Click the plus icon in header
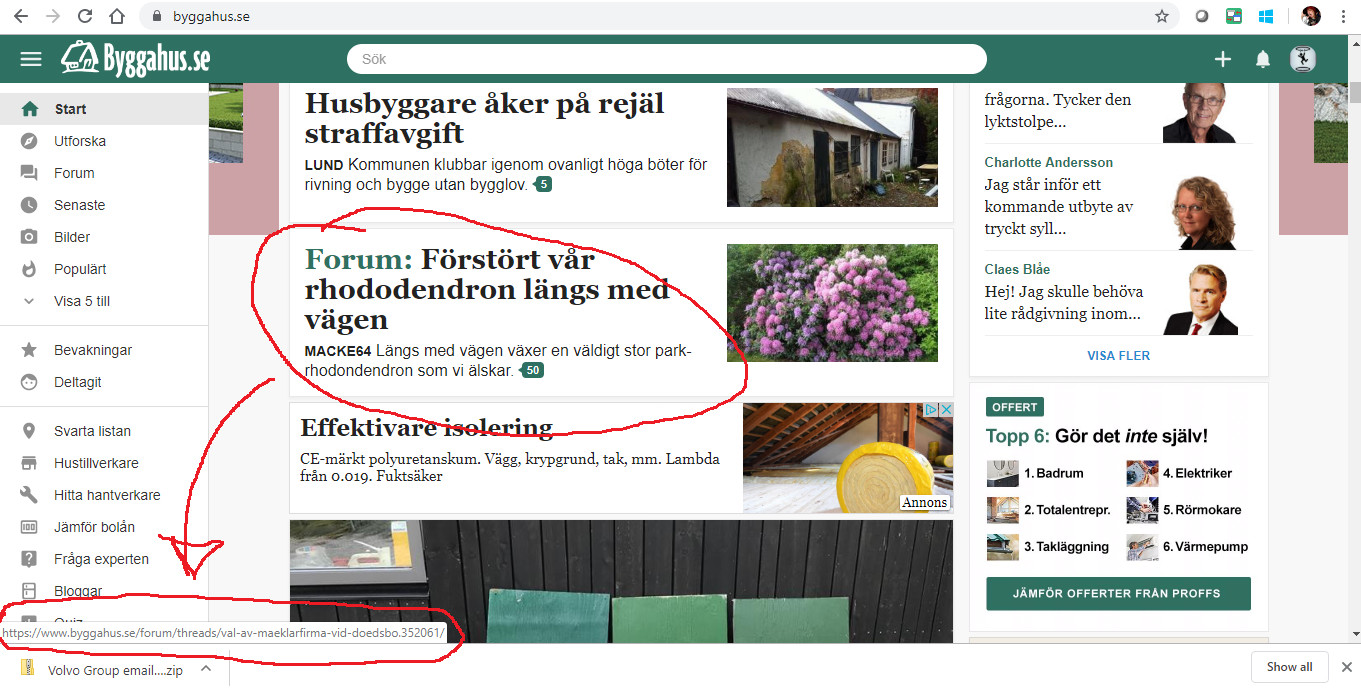 (1222, 59)
